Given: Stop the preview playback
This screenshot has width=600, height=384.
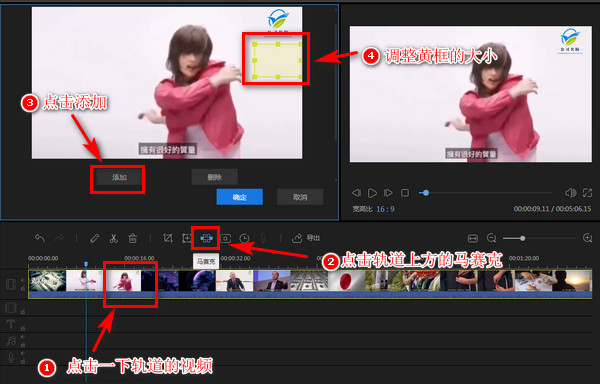Looking at the screenshot, I should point(405,193).
